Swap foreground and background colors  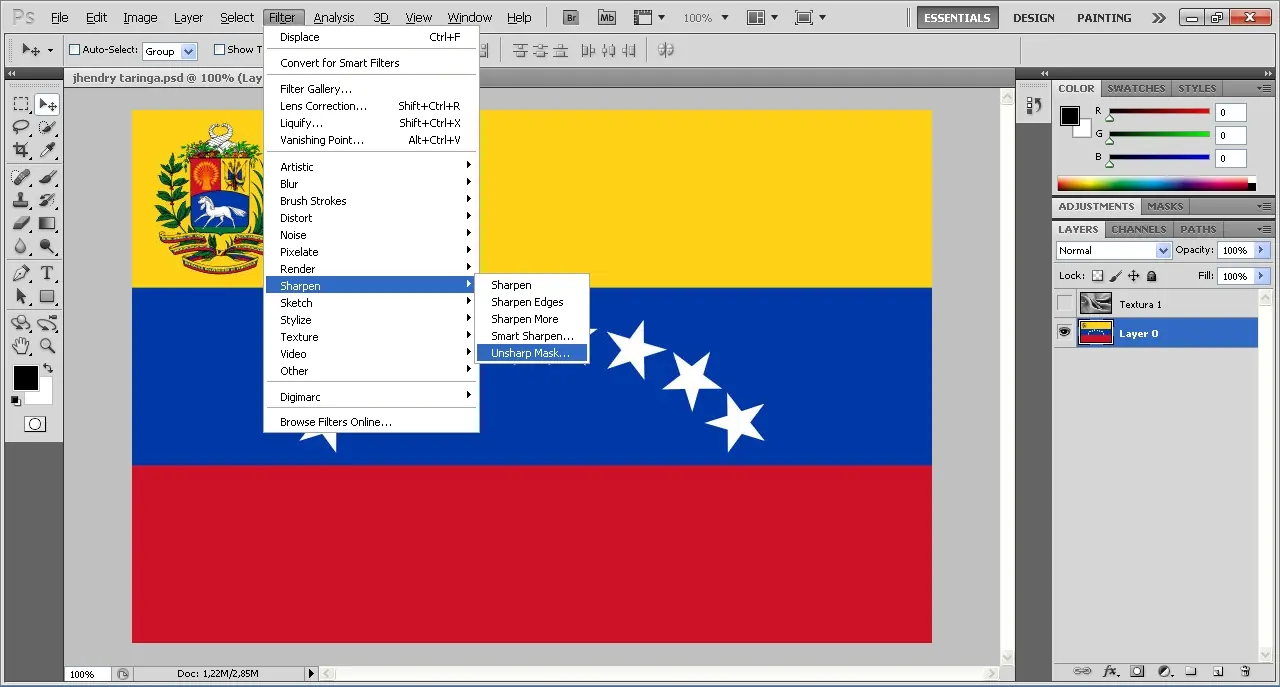tap(47, 369)
